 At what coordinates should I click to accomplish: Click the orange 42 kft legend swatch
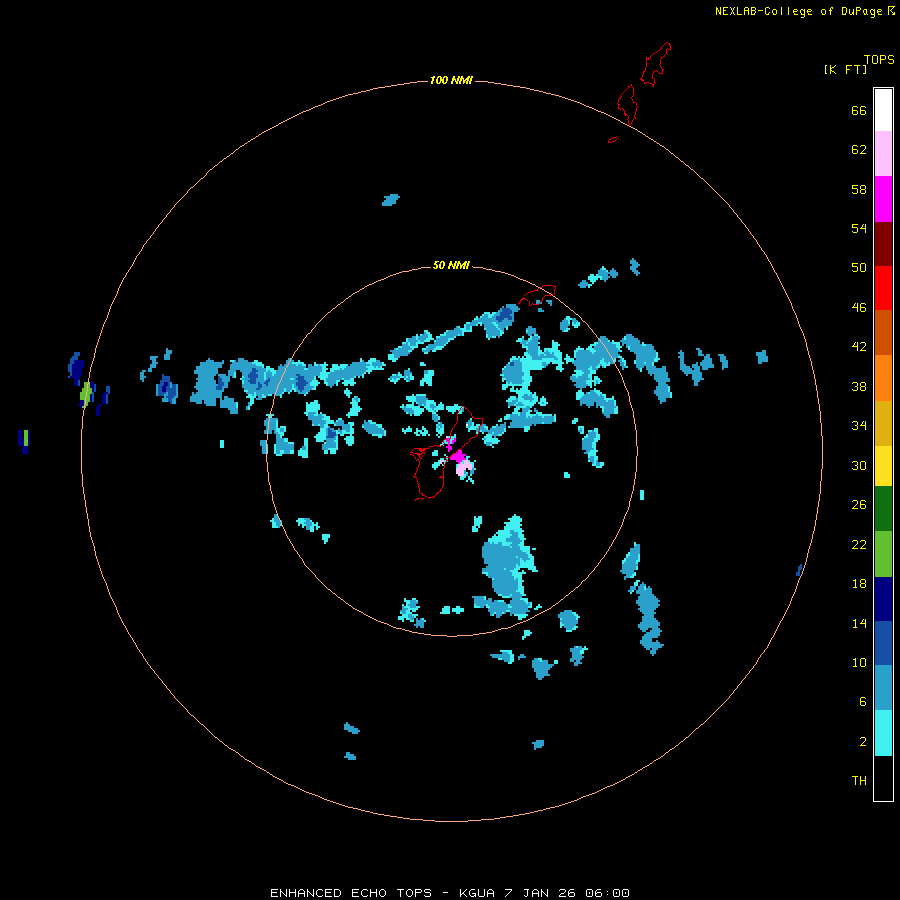pyautogui.click(x=883, y=378)
